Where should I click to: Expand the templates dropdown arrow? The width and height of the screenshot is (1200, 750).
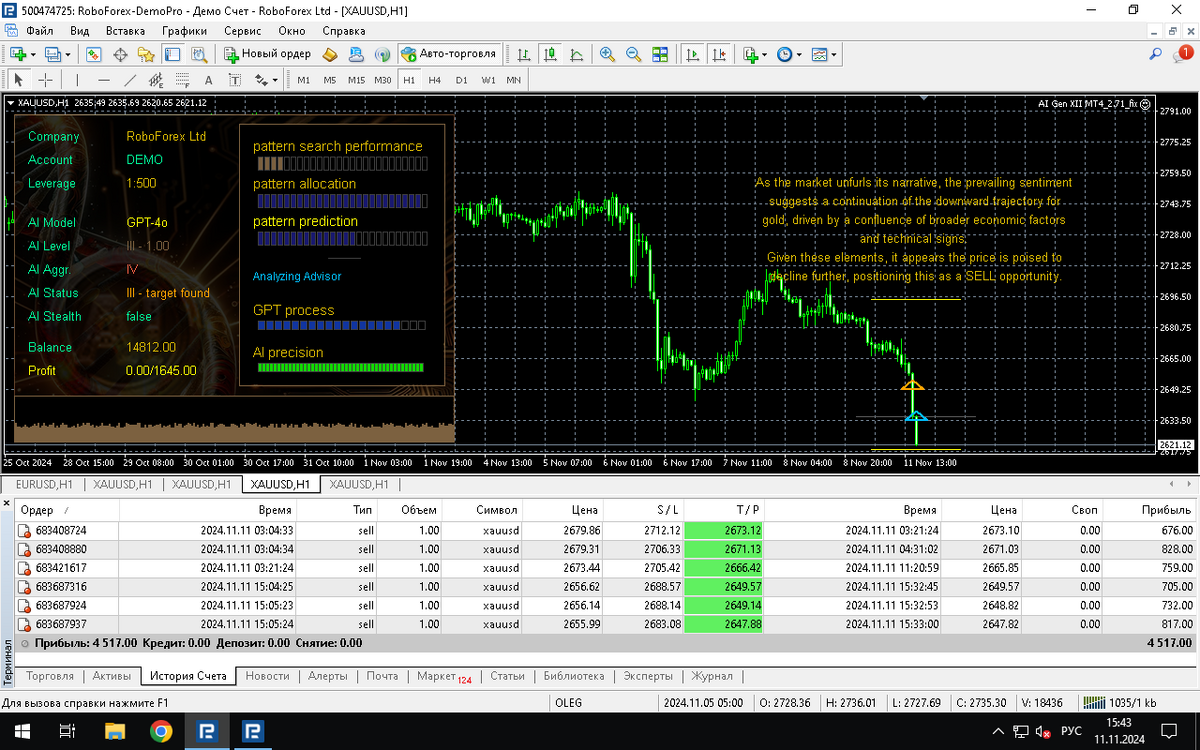pyautogui.click(x=834, y=54)
